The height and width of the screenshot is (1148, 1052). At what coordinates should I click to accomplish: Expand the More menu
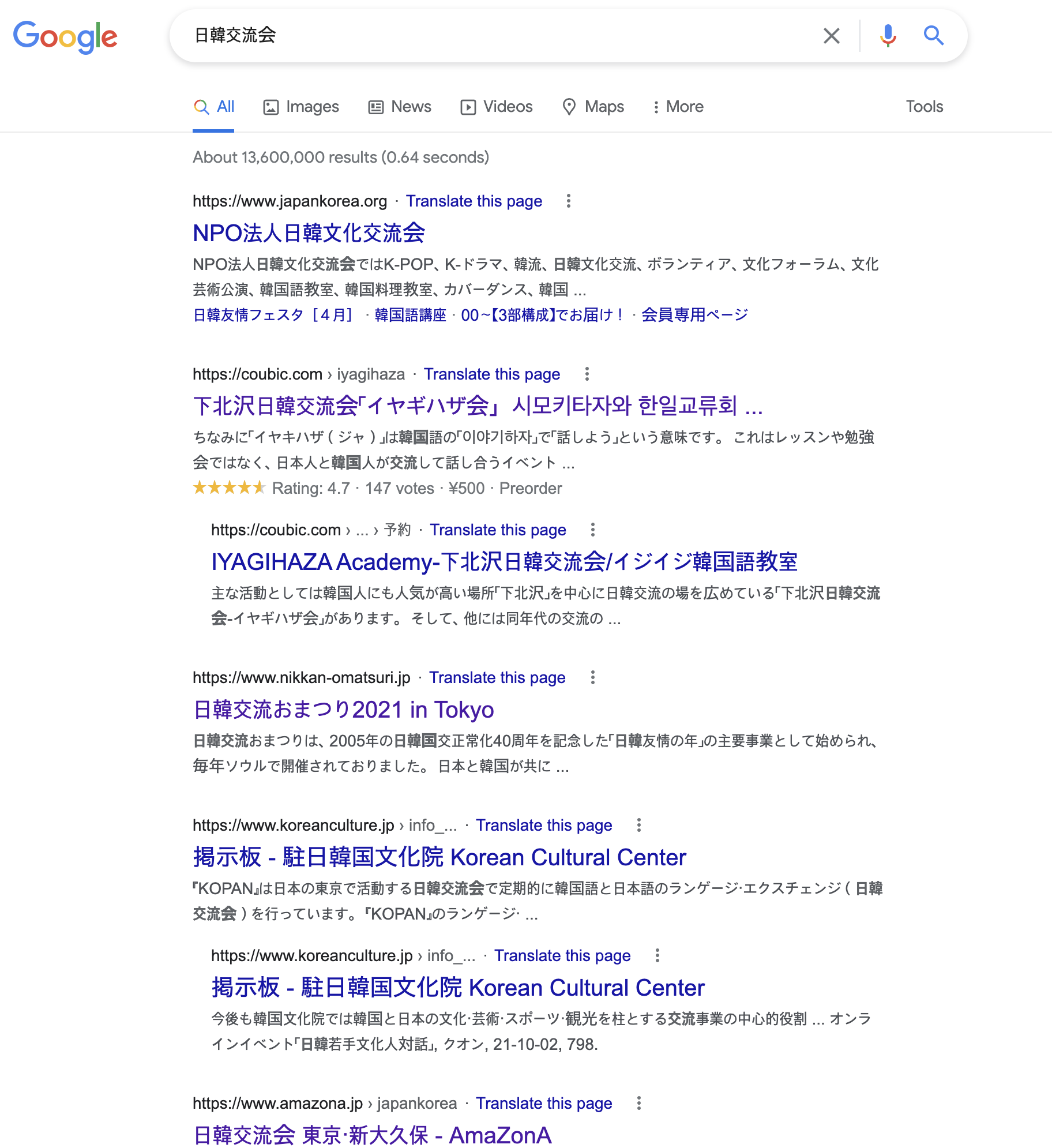[678, 107]
